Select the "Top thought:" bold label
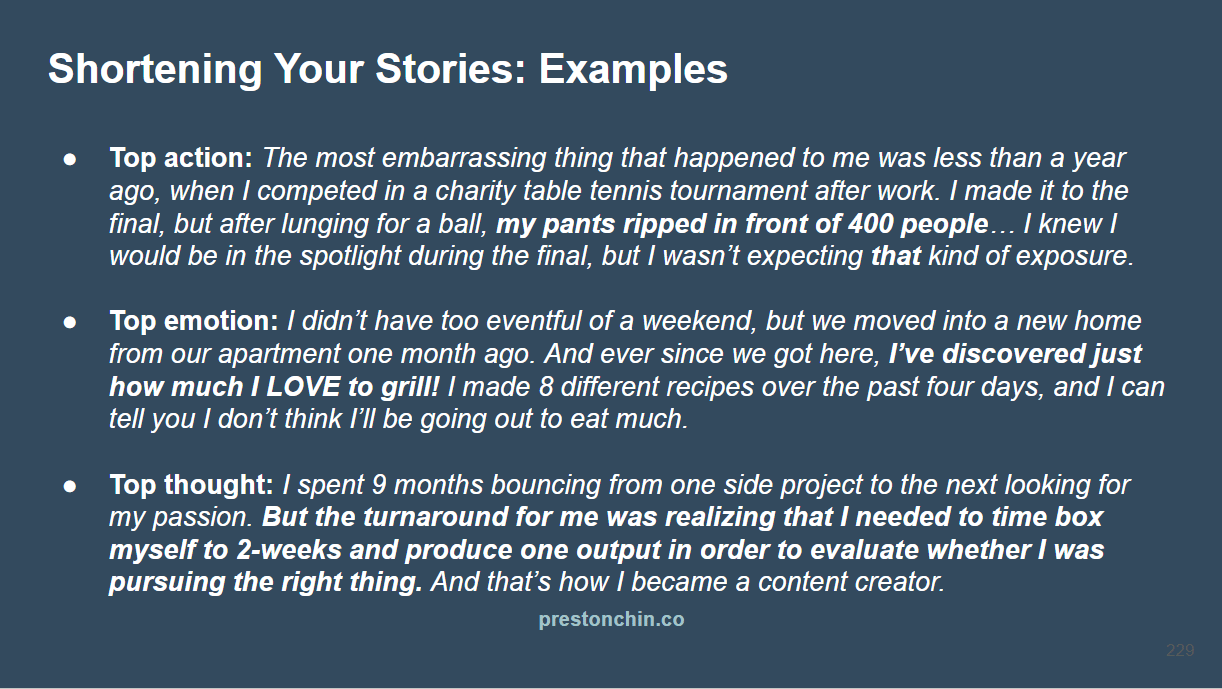This screenshot has width=1222, height=689. click(191, 485)
